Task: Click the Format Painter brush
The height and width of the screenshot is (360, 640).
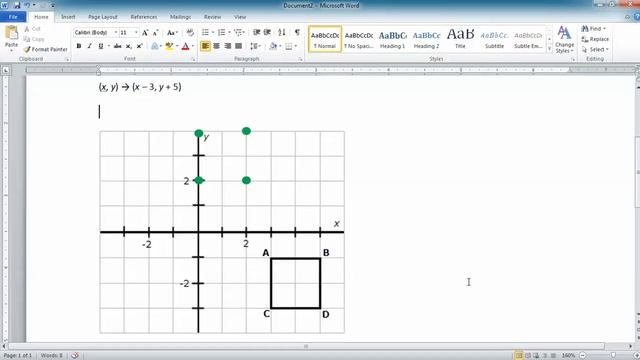Action: tap(27, 49)
